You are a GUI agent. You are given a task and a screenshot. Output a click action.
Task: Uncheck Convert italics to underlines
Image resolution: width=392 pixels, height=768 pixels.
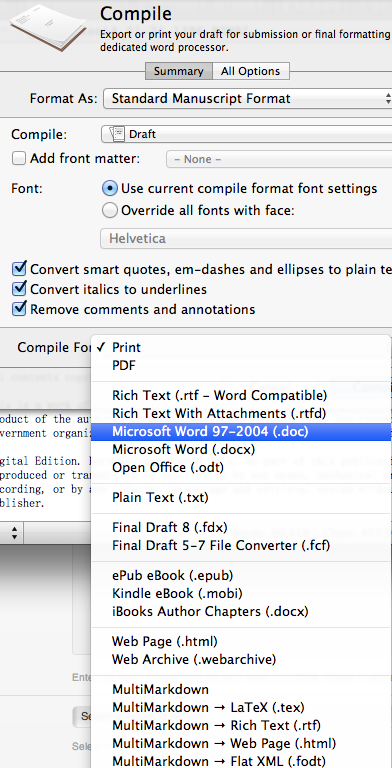19,289
